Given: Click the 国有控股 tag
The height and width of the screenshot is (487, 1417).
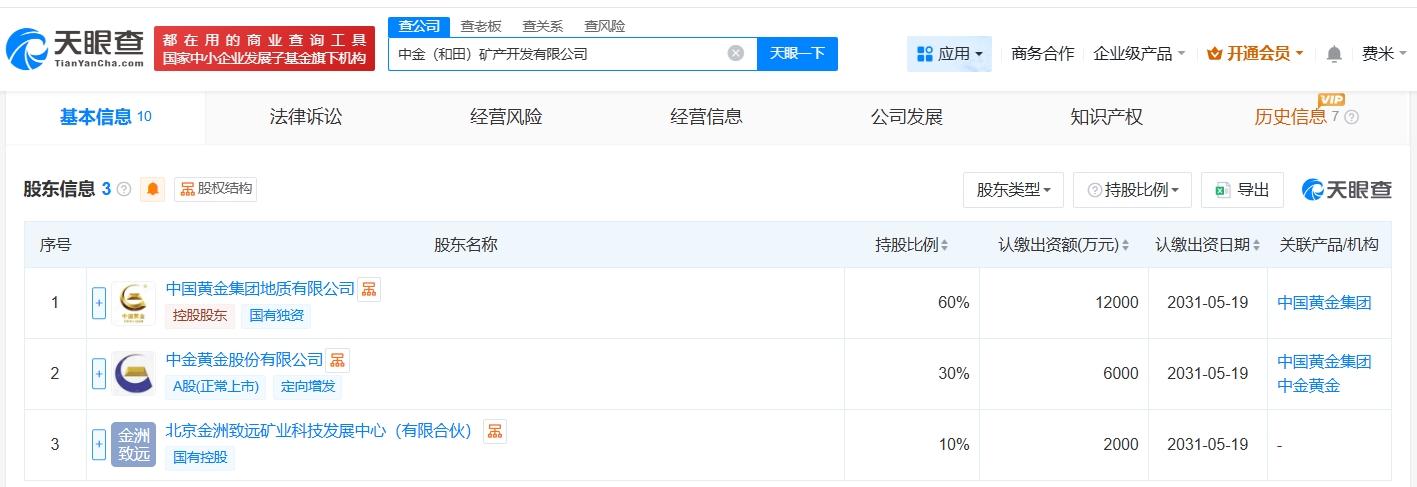Looking at the screenshot, I should click(x=199, y=458).
